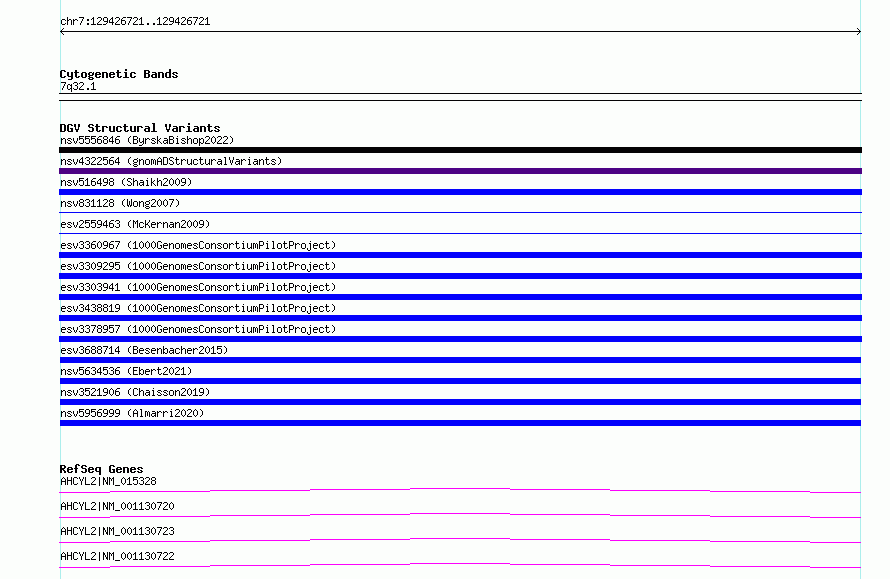This screenshot has height=579, width=890.
Task: Select the Cytogenetic Bands track title
Action: [x=119, y=74]
